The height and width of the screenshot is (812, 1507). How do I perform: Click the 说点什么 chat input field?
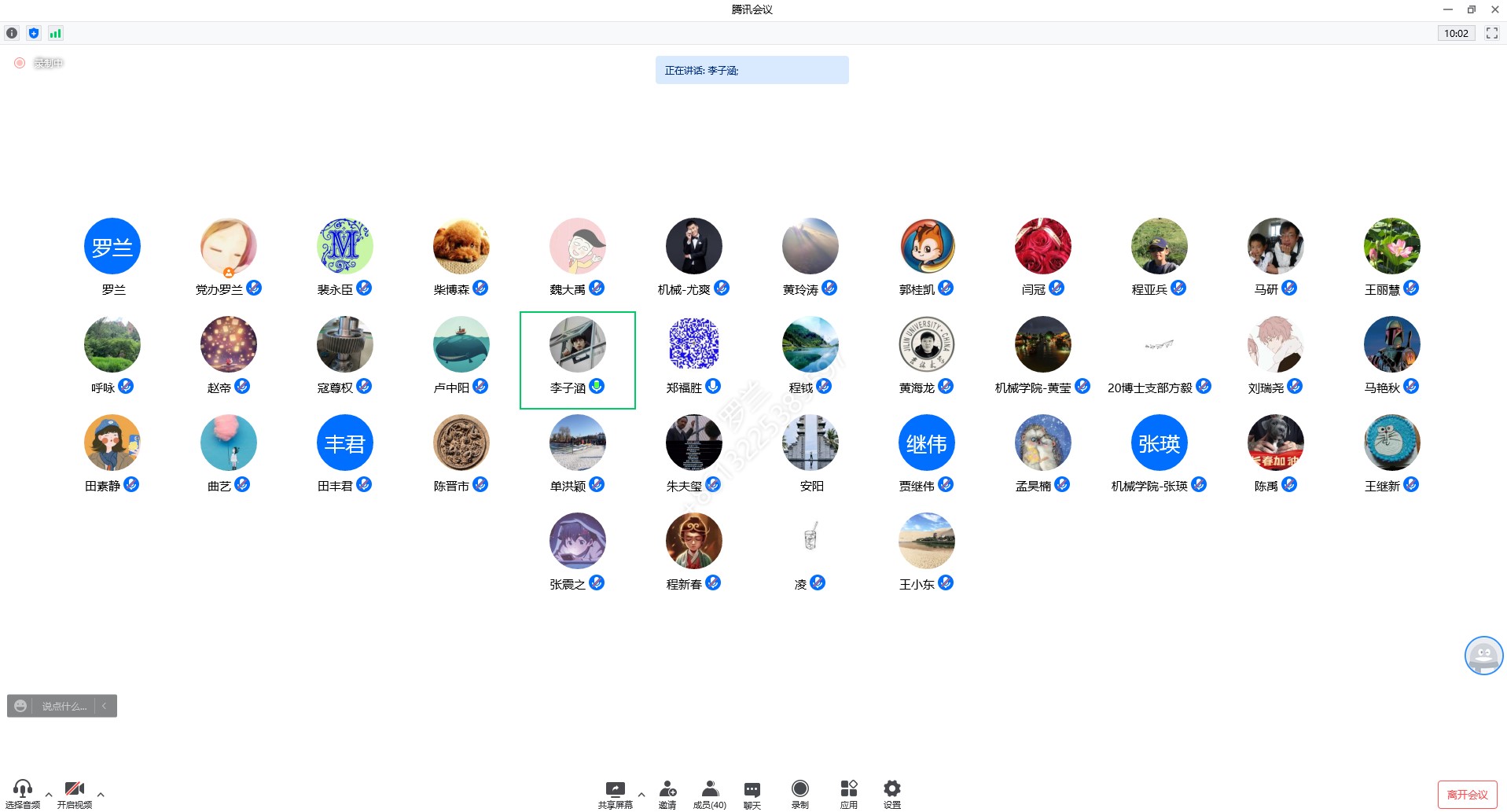pos(64,706)
